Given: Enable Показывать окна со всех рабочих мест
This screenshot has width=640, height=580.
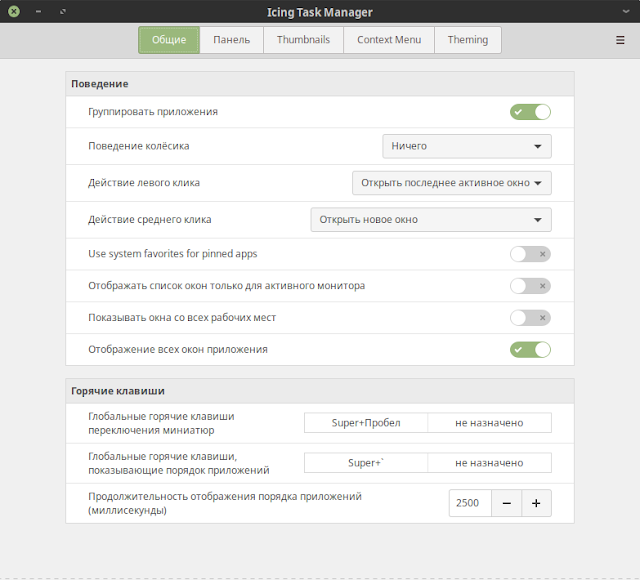Looking at the screenshot, I should click(530, 318).
